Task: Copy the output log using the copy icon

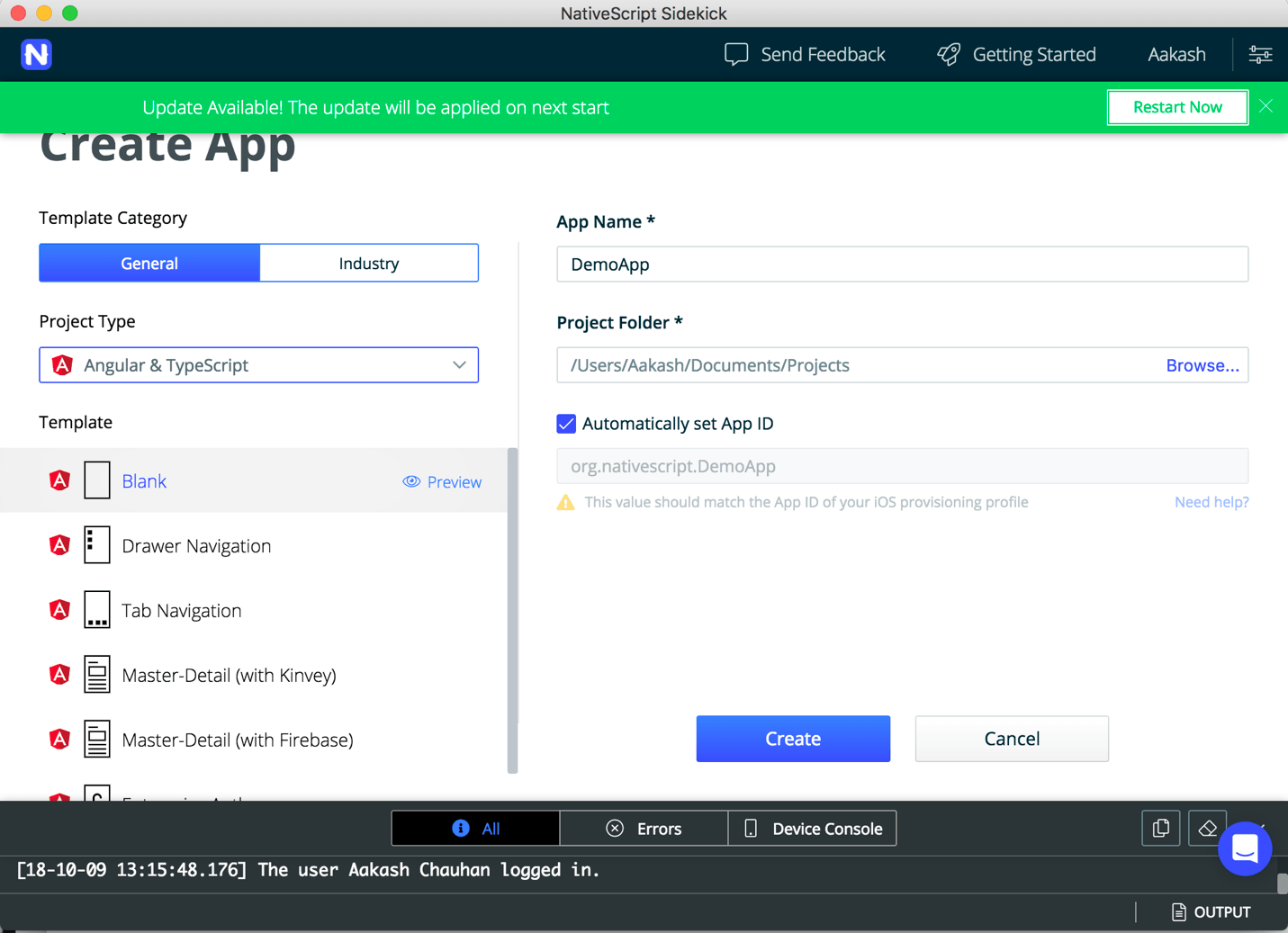Action: coord(1160,828)
